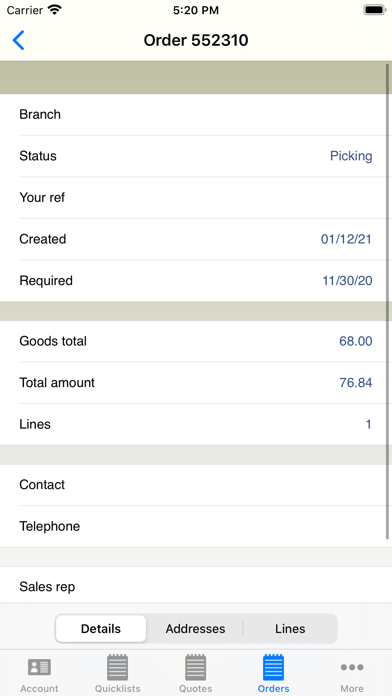Tap the Order 552310 title

(196, 40)
